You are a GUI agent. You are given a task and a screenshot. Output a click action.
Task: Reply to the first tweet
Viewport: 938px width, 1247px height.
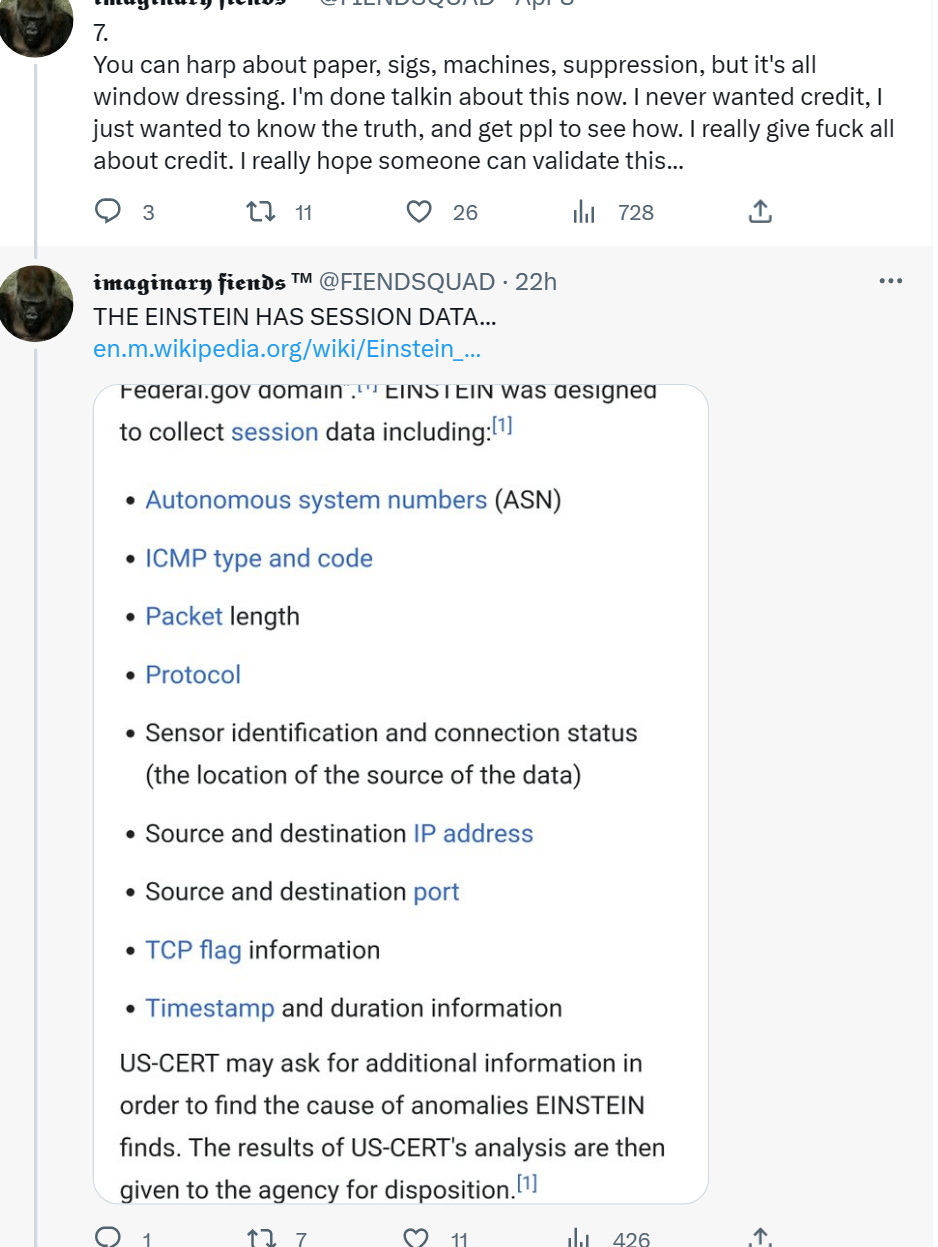click(107, 211)
